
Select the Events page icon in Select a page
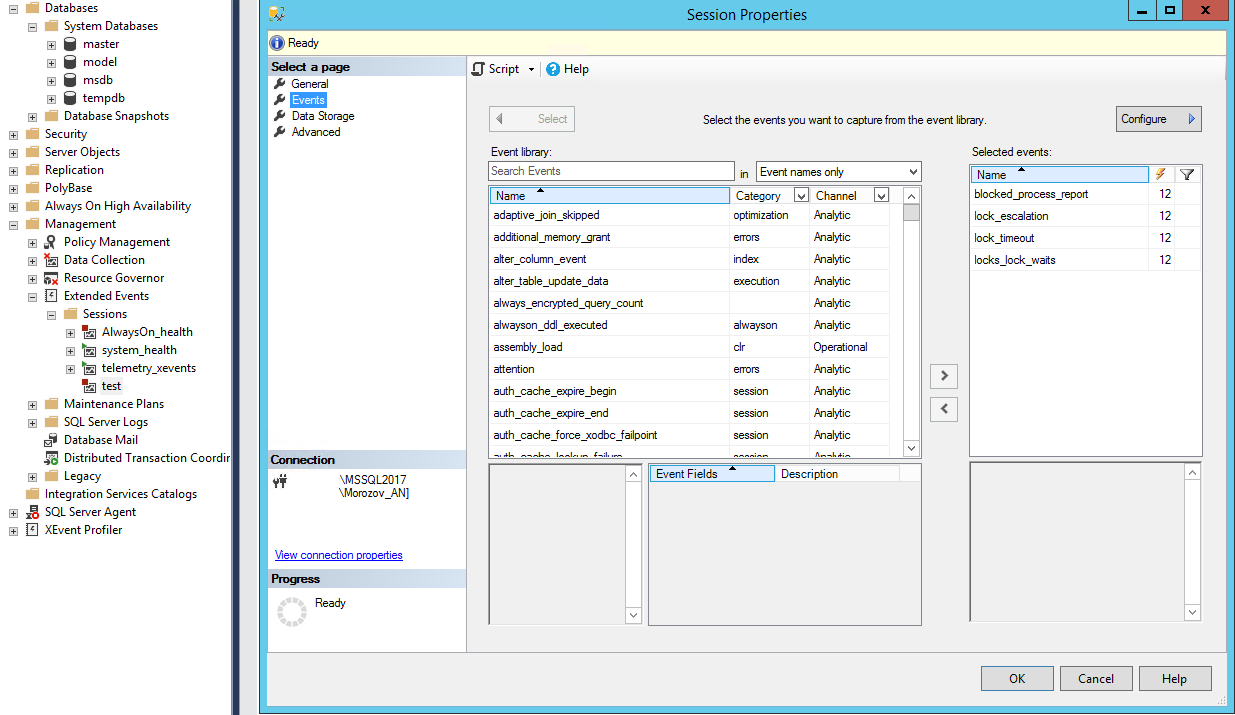coord(280,99)
